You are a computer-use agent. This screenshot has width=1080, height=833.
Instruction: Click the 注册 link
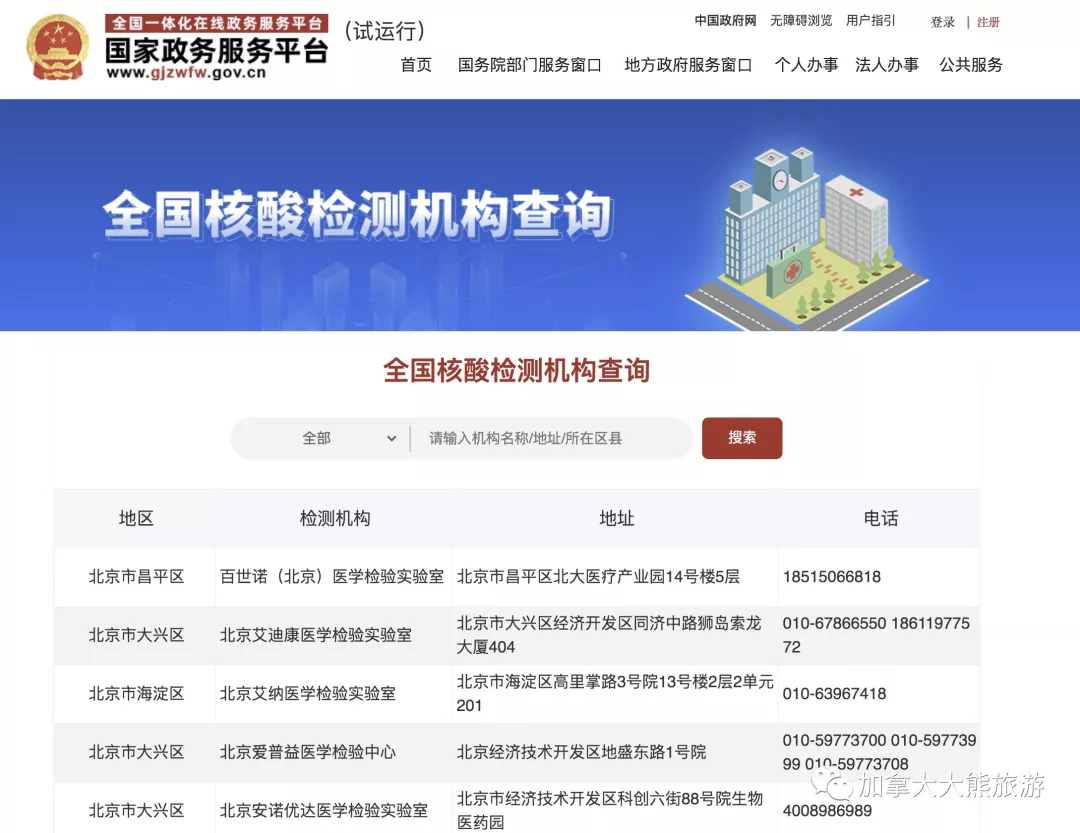point(988,22)
